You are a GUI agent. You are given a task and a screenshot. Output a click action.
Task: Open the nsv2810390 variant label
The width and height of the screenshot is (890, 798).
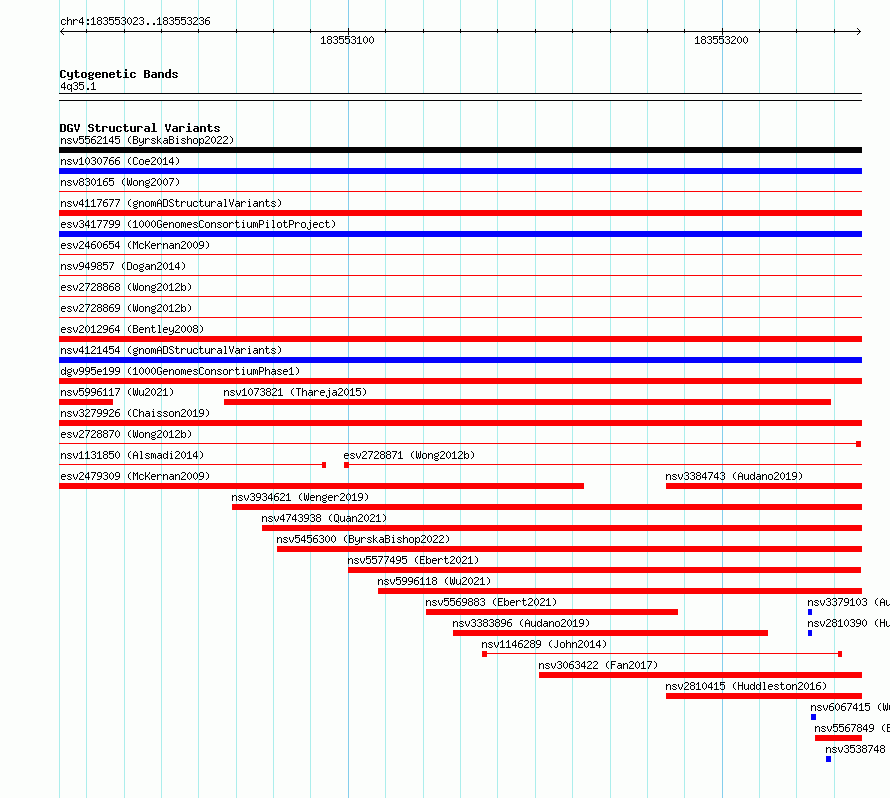tap(849, 623)
